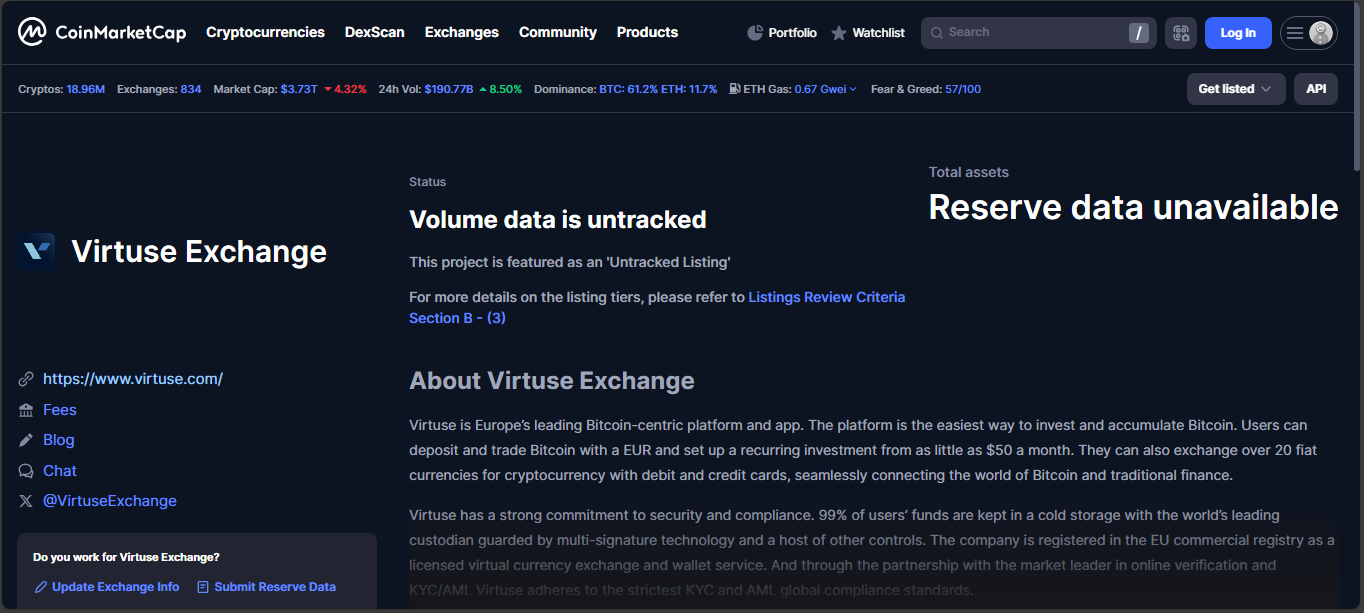Click the slash shortcut key in search

point(1138,33)
